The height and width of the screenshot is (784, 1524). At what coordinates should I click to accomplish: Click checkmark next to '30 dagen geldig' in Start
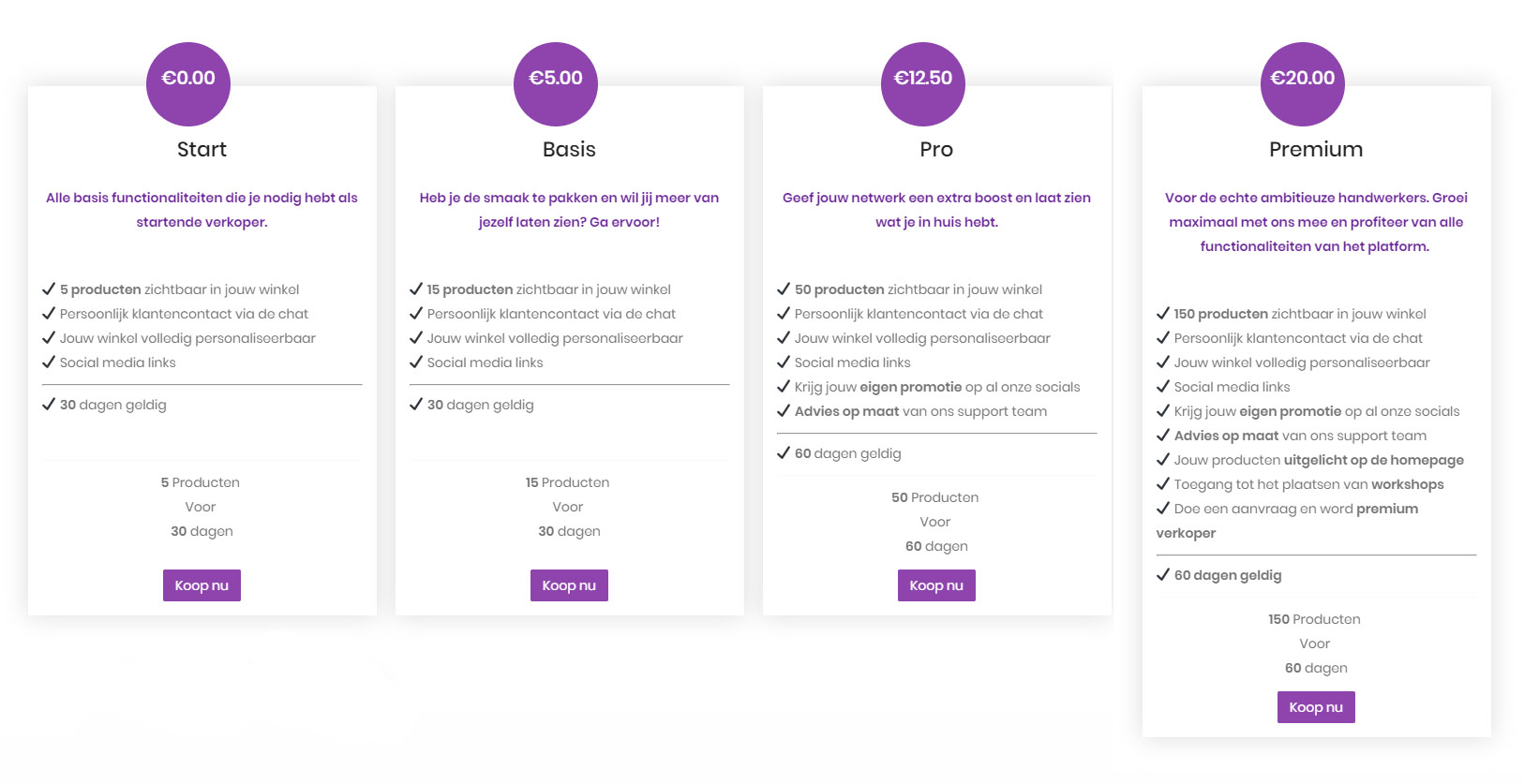(x=49, y=405)
